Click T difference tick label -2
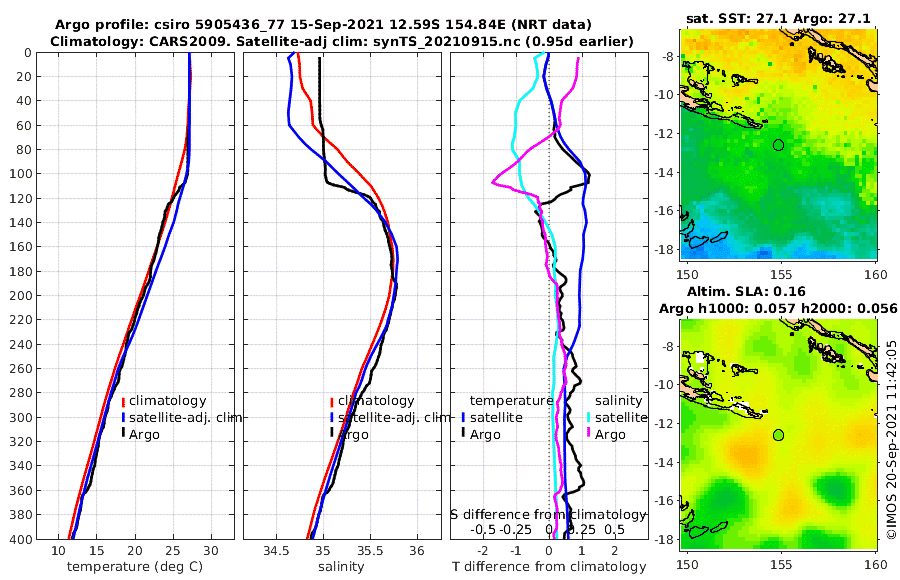This screenshot has height=580, width=900. [483, 550]
